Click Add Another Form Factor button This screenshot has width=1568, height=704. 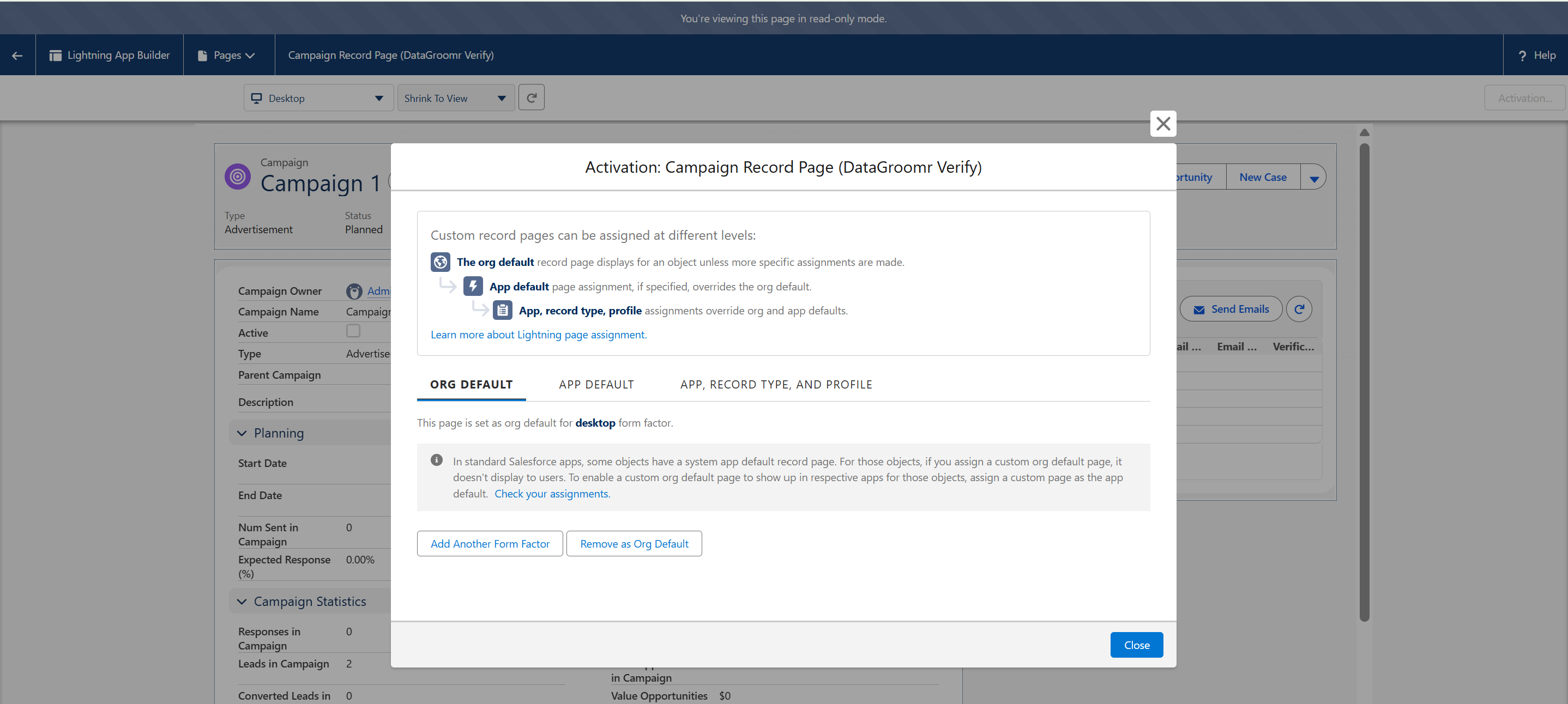490,543
